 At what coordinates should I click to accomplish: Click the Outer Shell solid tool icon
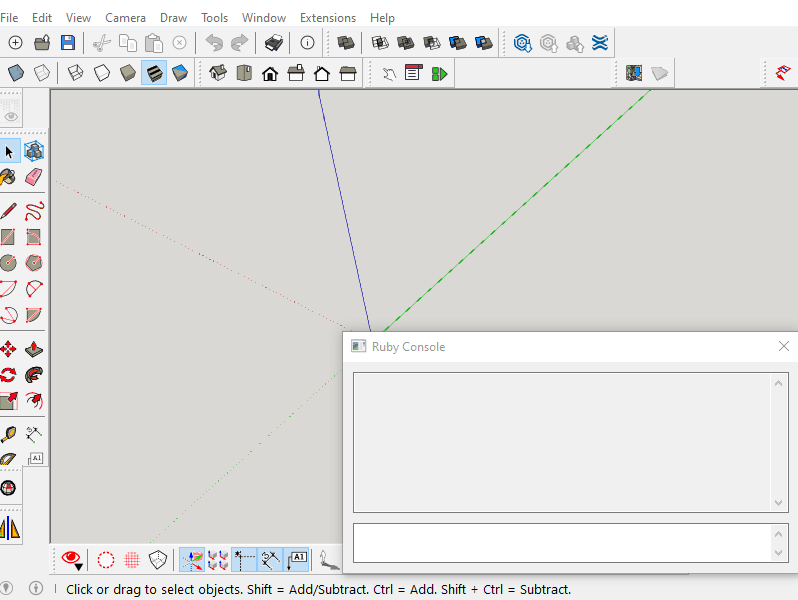[x=346, y=43]
